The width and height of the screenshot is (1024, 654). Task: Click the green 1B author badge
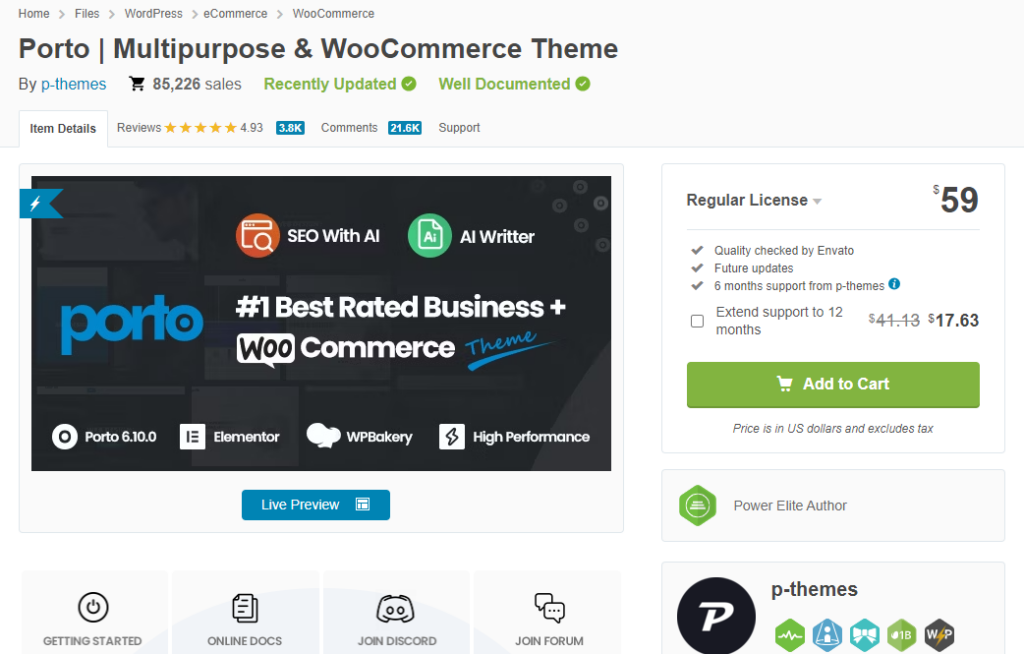pyautogui.click(x=902, y=635)
